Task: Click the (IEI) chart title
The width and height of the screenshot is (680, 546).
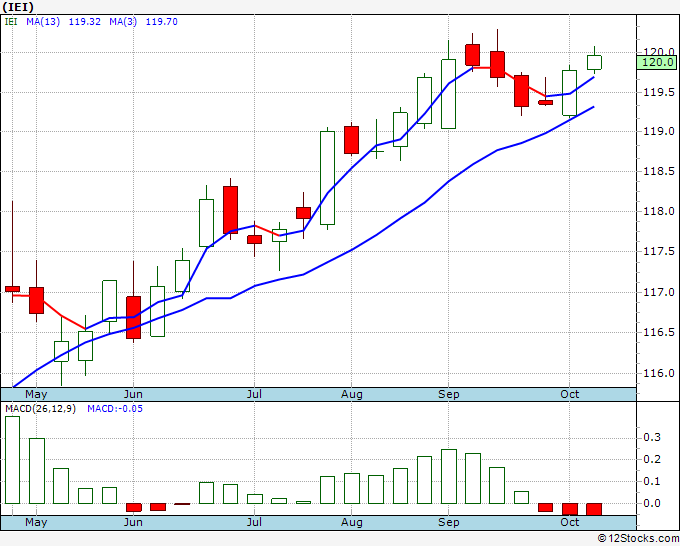Action: coord(18,7)
